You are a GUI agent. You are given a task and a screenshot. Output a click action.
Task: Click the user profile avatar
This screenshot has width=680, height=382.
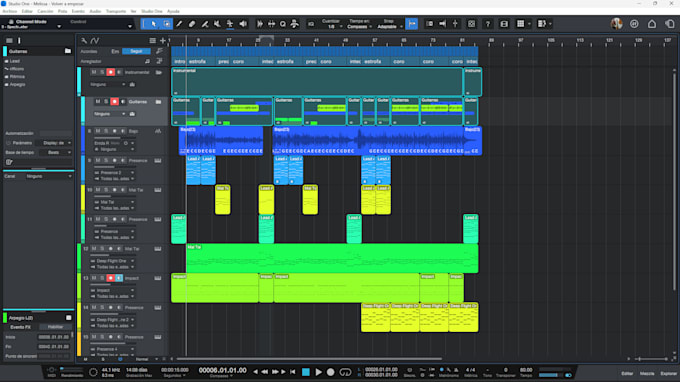pyautogui.click(x=616, y=24)
